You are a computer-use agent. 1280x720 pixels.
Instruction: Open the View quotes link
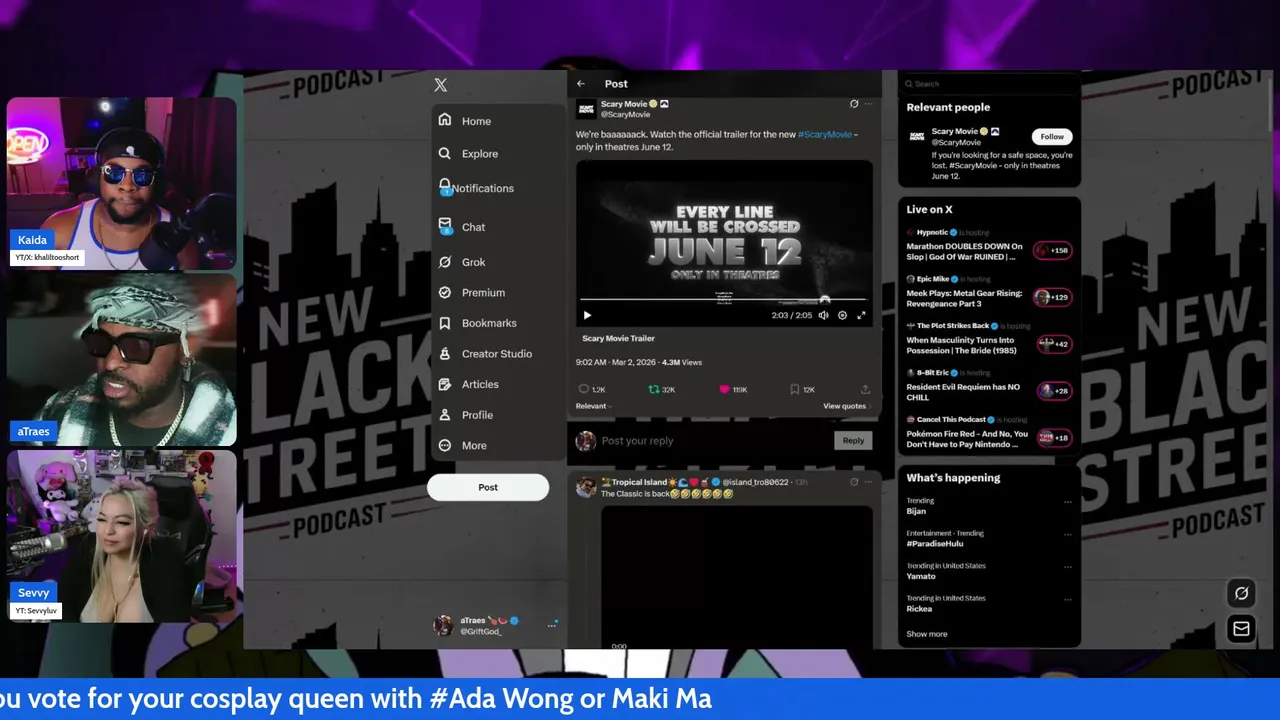(847, 406)
